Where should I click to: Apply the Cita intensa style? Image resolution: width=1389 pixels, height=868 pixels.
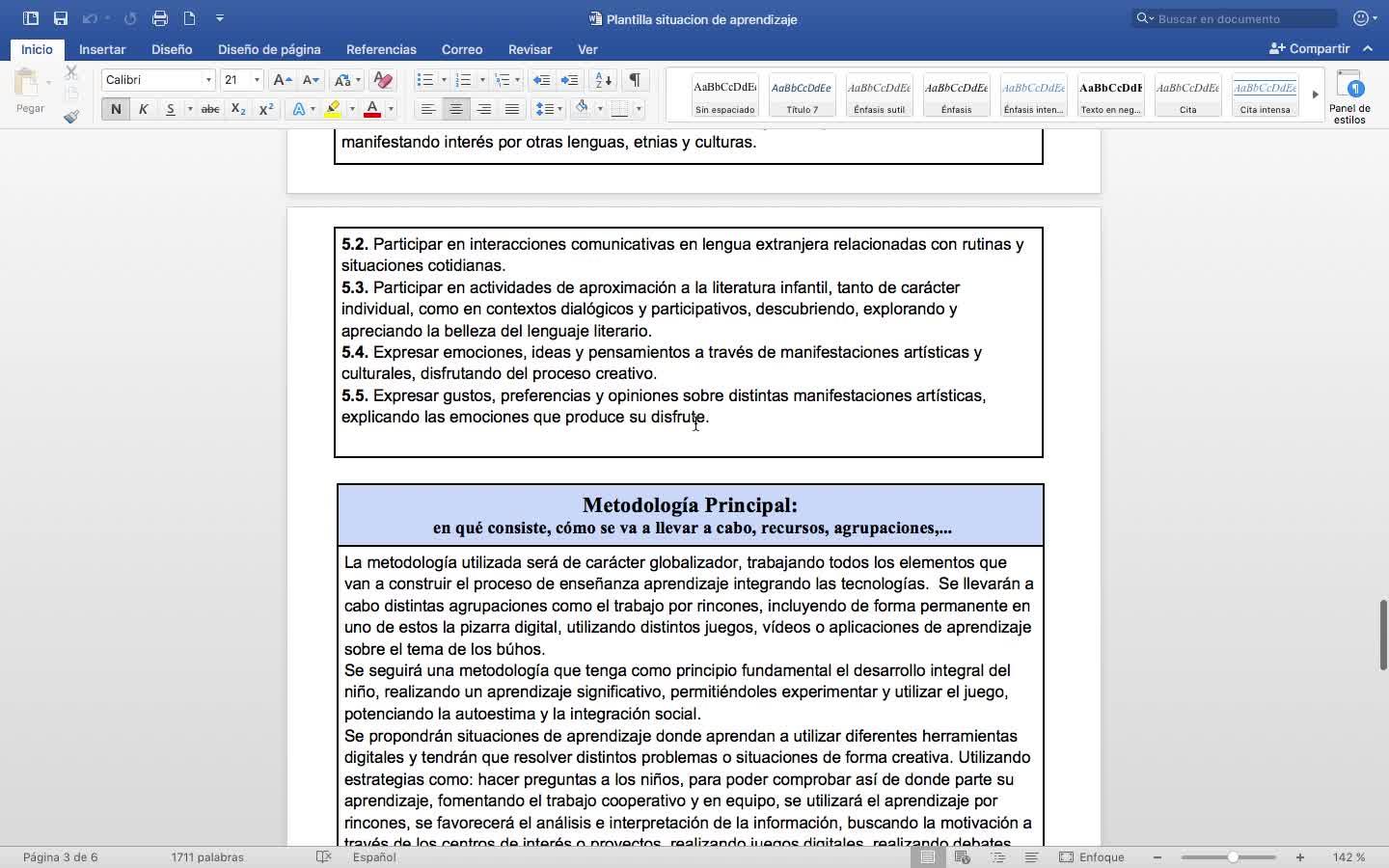pyautogui.click(x=1265, y=95)
